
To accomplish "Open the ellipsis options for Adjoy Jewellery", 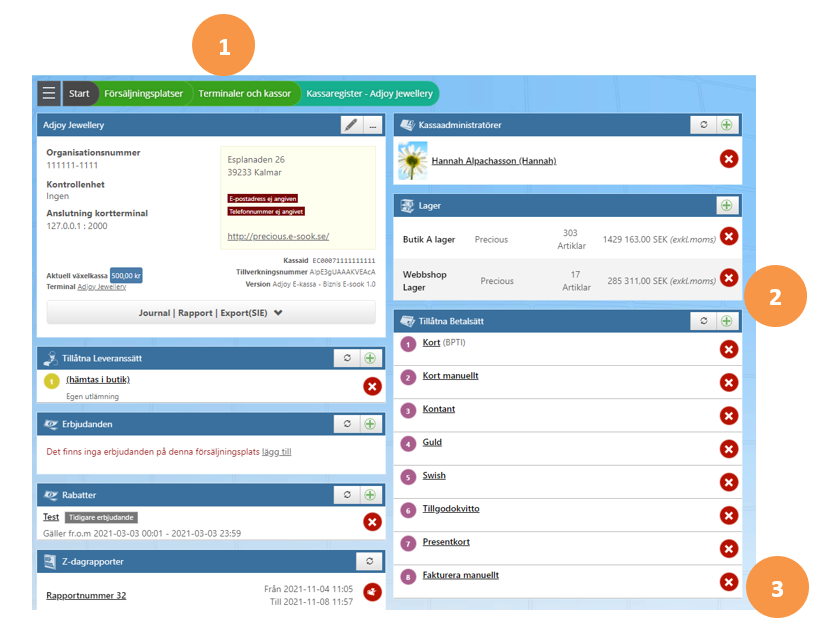I will pyautogui.click(x=373, y=125).
